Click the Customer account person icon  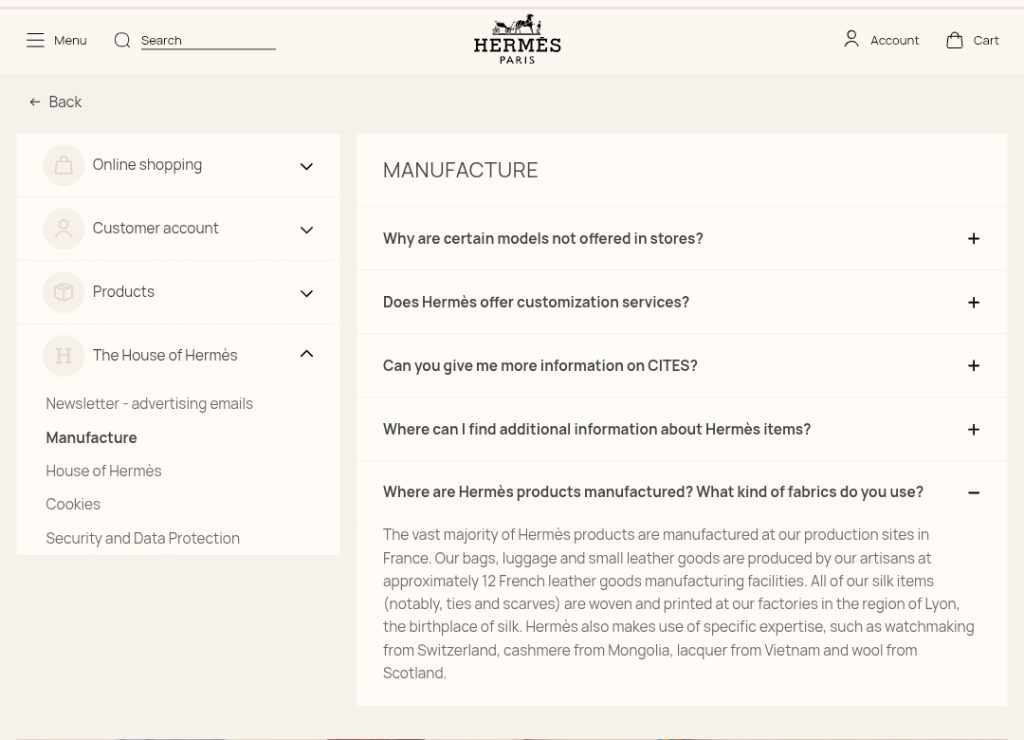[x=63, y=229]
